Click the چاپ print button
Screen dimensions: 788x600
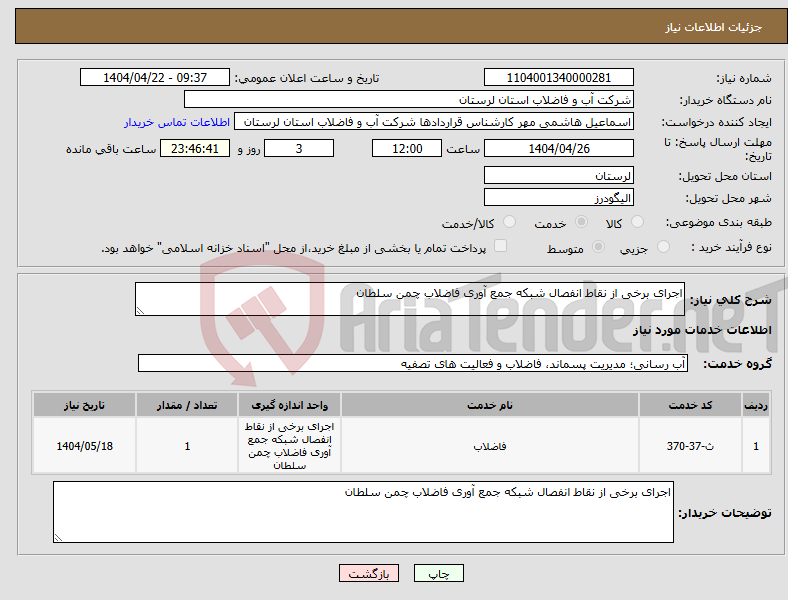click(439, 573)
